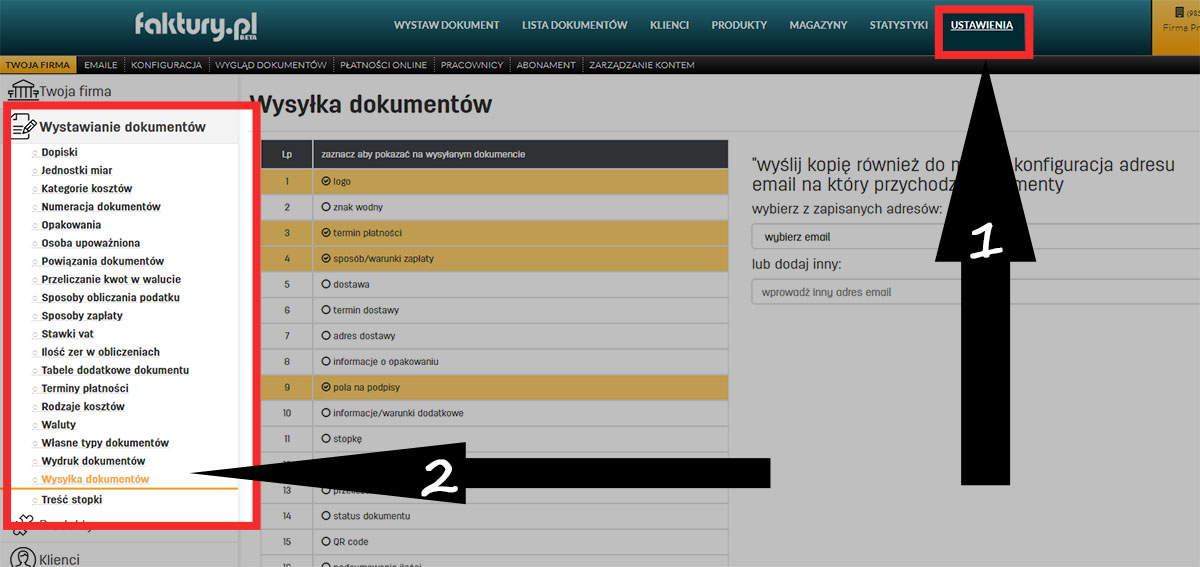Open Waluty in the sidebar
The width and height of the screenshot is (1200, 567).
pyautogui.click(x=59, y=424)
